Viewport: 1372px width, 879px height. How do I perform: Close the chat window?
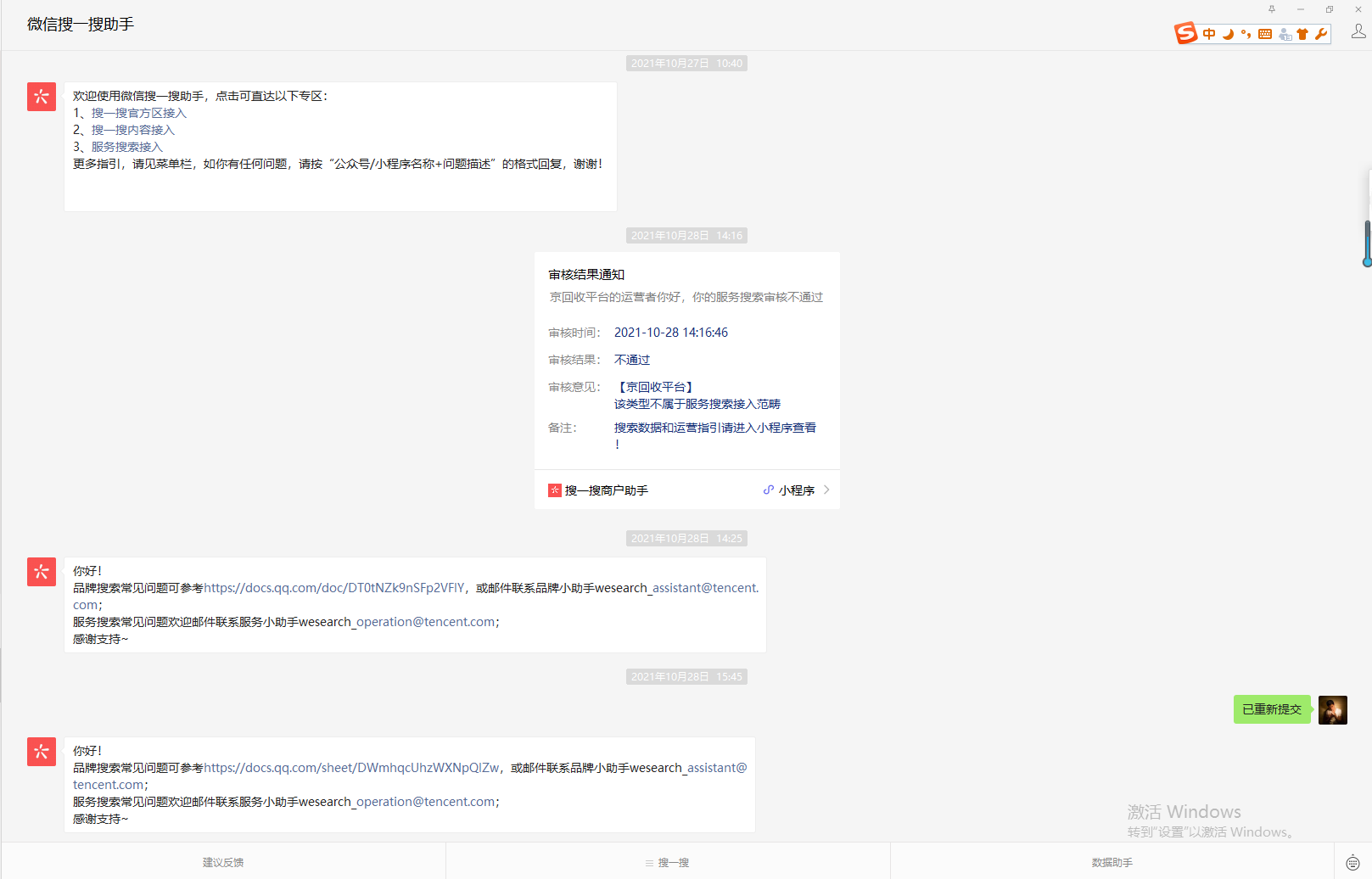pos(1358,9)
